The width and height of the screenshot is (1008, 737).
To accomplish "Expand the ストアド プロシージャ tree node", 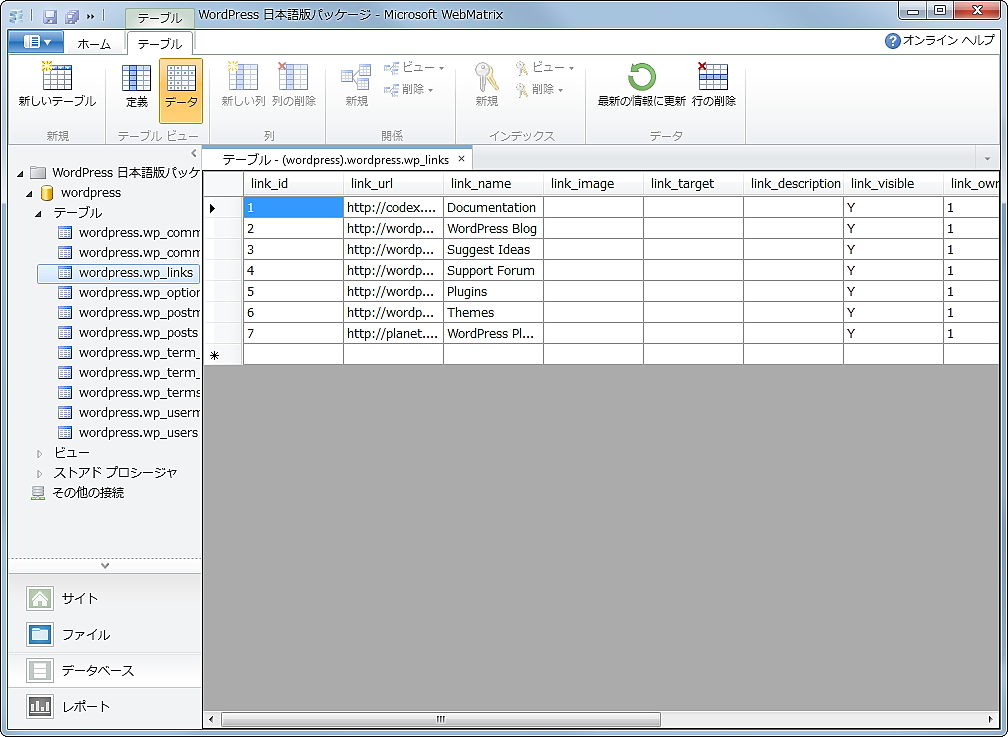I will (39, 473).
